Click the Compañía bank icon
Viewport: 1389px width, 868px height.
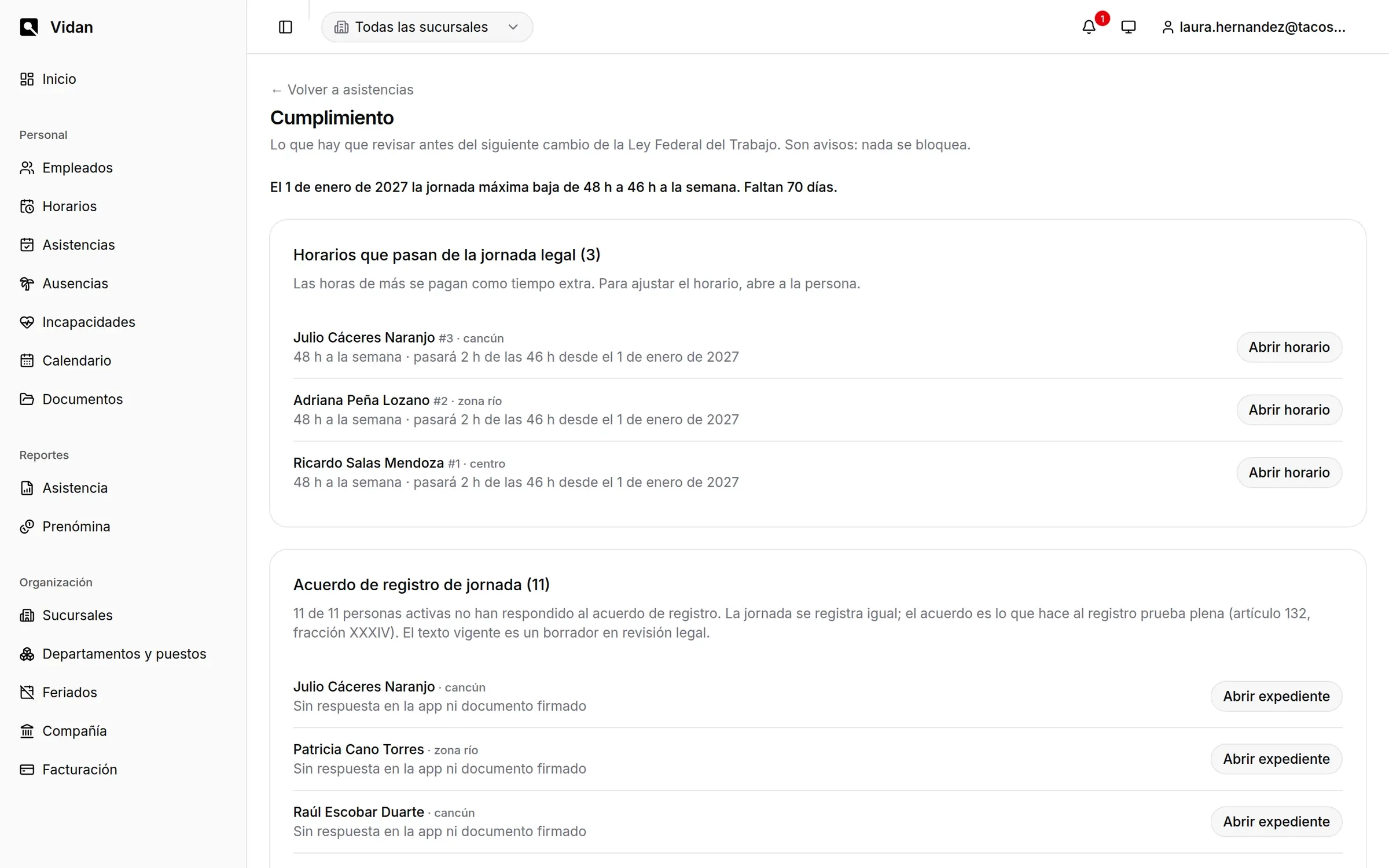(27, 731)
